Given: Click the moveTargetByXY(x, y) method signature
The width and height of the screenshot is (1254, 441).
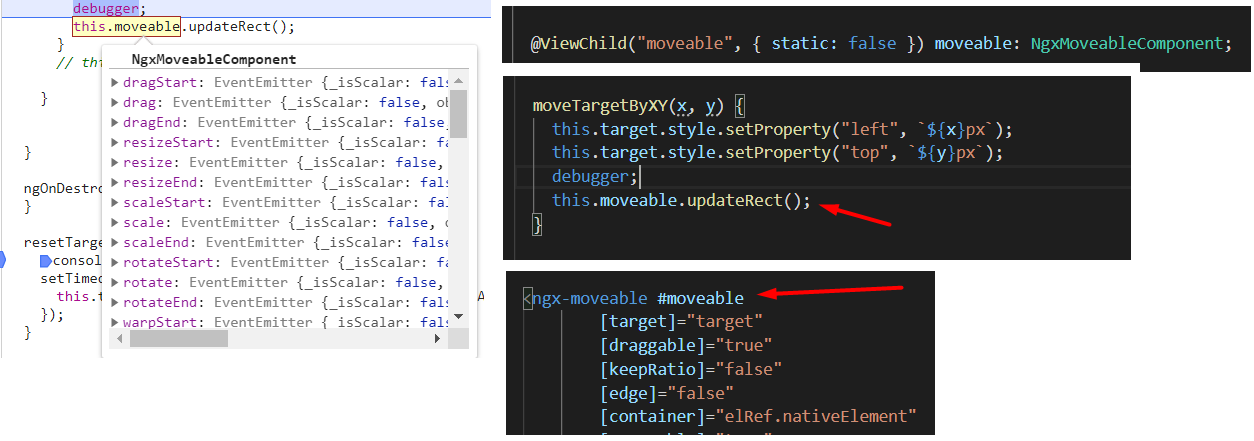Looking at the screenshot, I should pos(631,106).
